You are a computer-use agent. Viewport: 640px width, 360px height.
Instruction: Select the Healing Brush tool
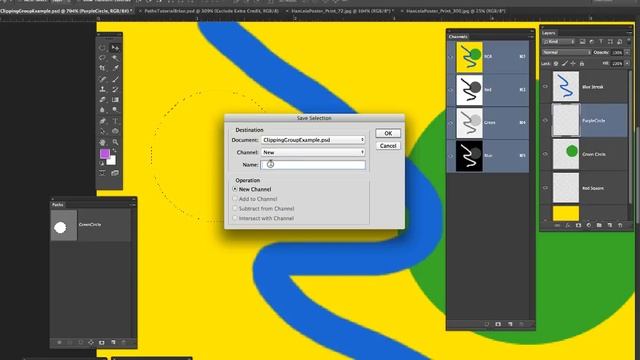click(102, 79)
